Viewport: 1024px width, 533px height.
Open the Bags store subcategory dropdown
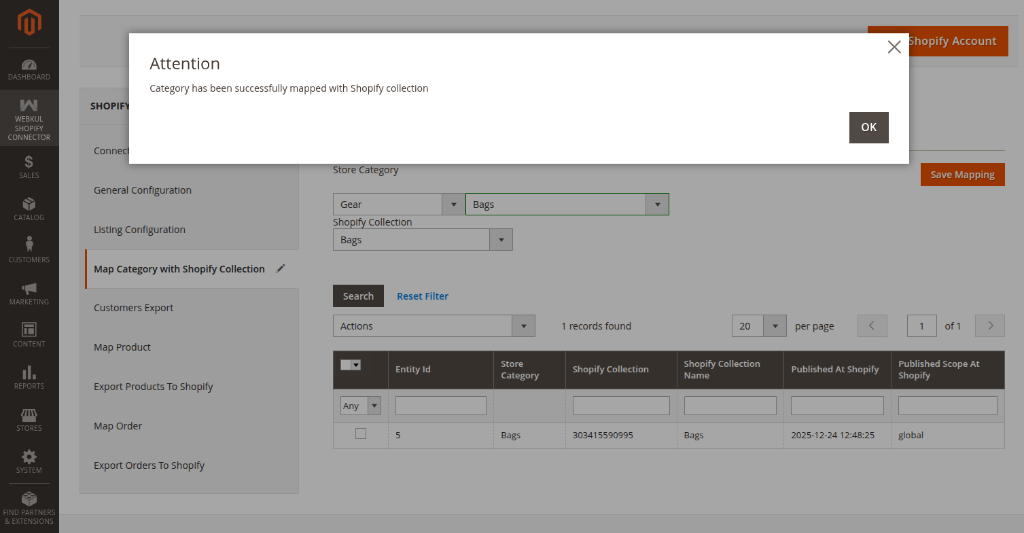click(567, 204)
